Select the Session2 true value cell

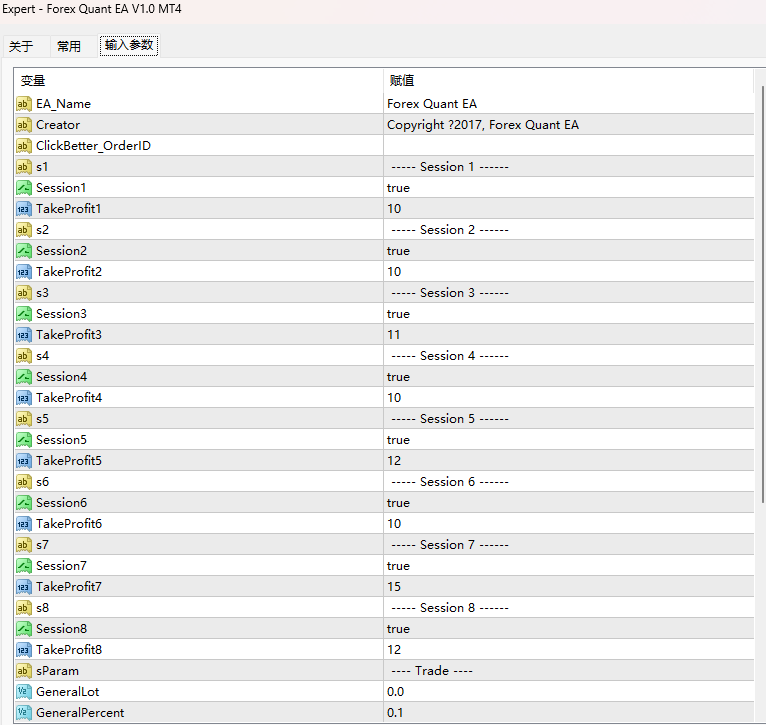[x=569, y=251]
